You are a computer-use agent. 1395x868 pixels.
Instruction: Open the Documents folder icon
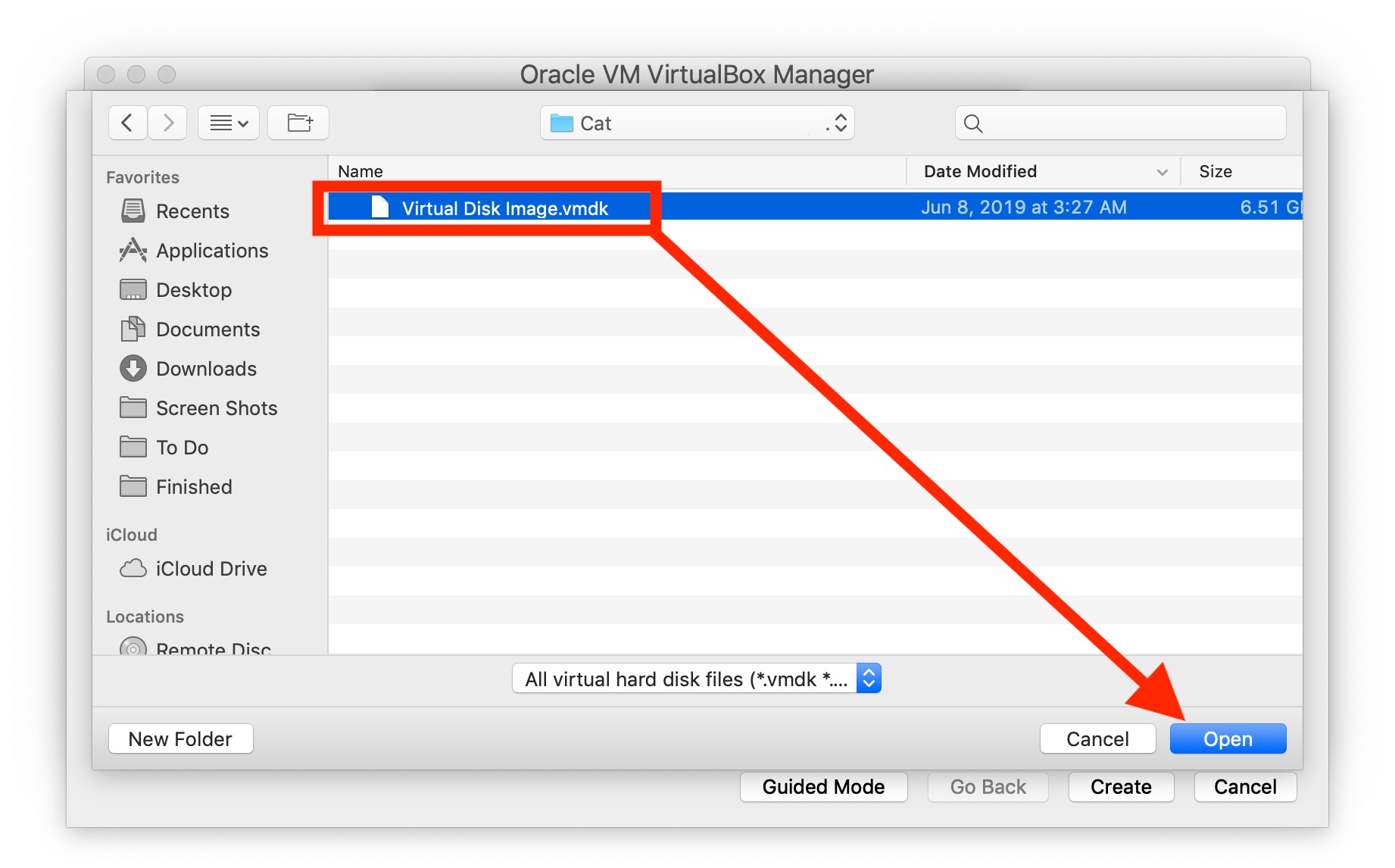point(208,329)
